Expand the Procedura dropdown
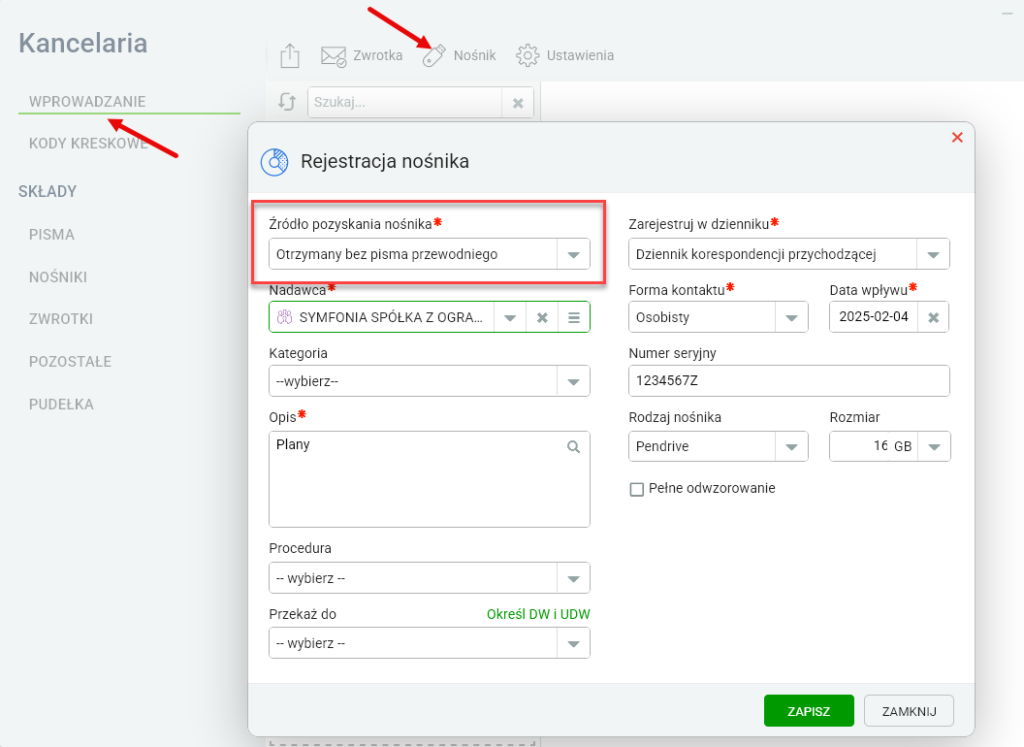The image size is (1024, 747). 573,579
